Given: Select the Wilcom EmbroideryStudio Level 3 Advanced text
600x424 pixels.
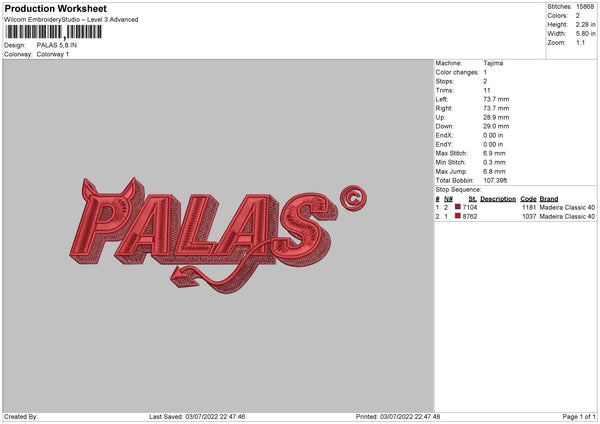Looking at the screenshot, I should (71, 20).
